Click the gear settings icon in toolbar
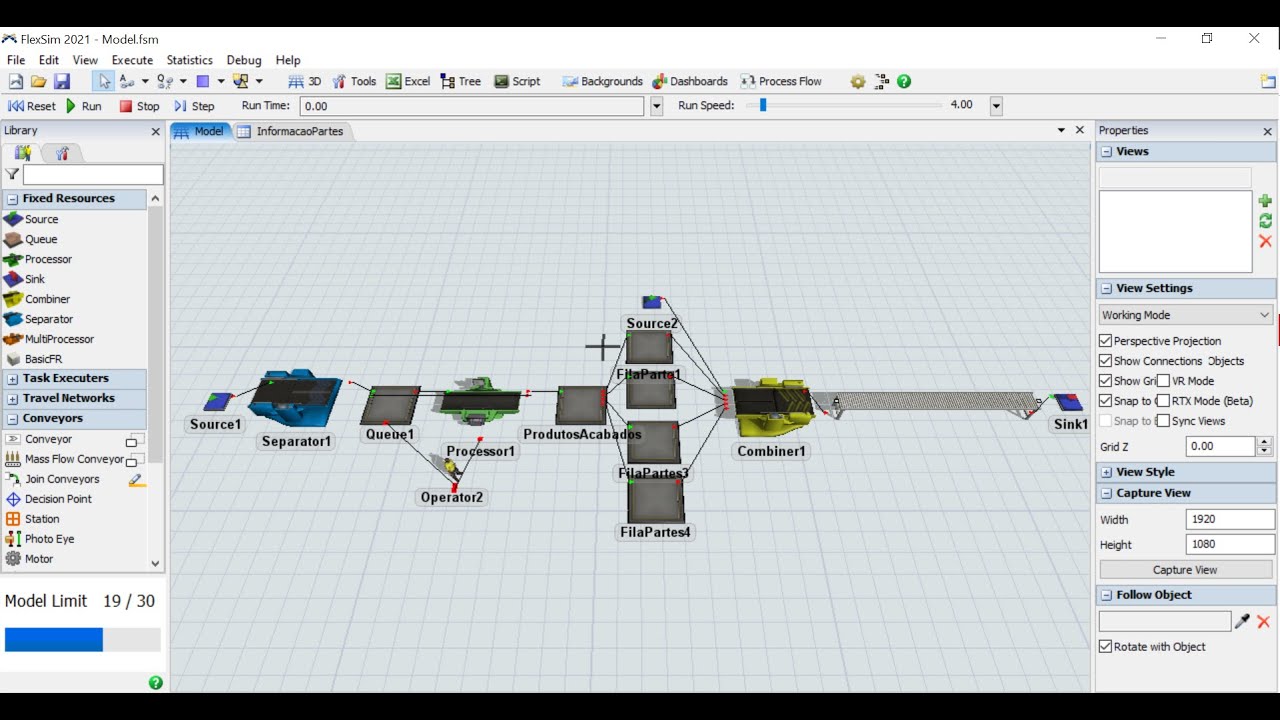This screenshot has width=1280, height=720. [x=858, y=82]
